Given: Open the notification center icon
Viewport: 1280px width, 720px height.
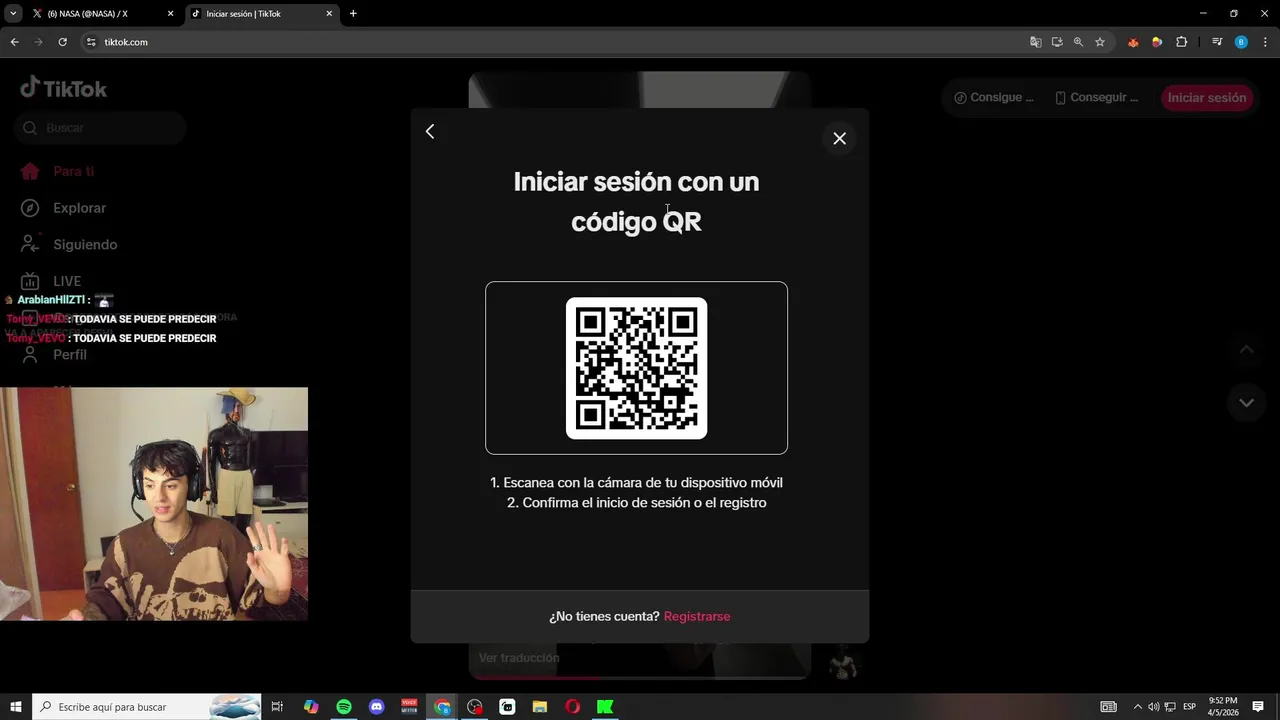Looking at the screenshot, I should click(x=1258, y=707).
